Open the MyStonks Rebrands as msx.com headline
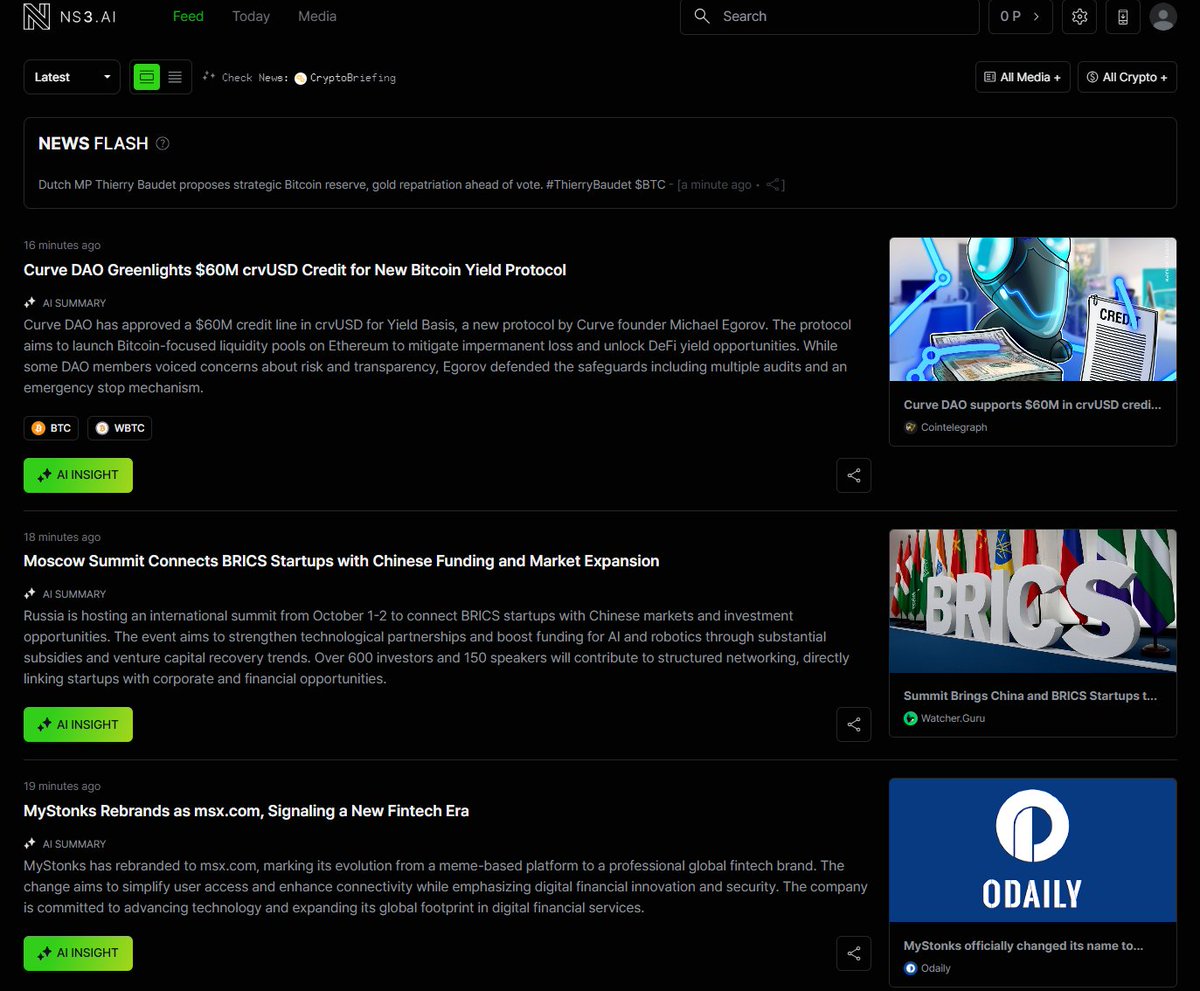Viewport: 1200px width, 991px height. click(246, 811)
